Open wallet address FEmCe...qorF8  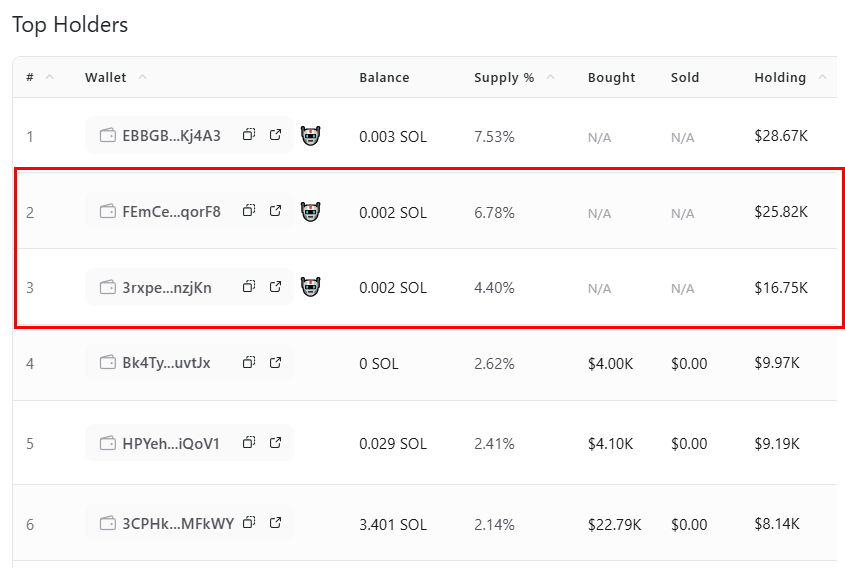(171, 212)
